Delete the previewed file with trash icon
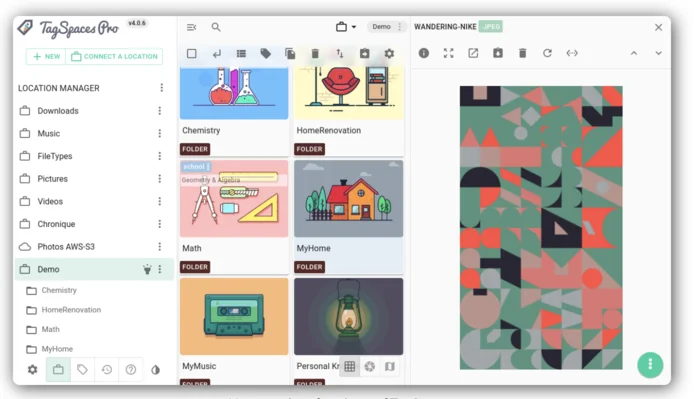Viewport: 694px width, 399px height. pos(523,53)
